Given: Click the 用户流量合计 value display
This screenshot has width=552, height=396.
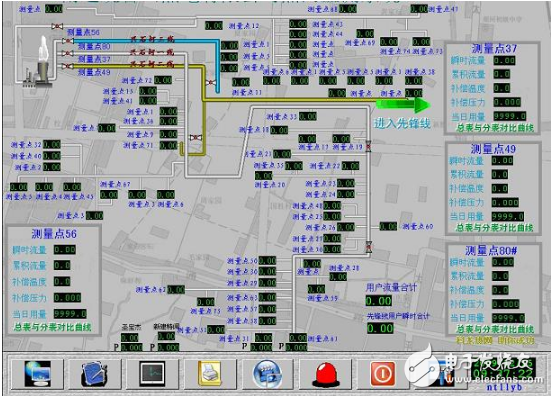Looking at the screenshot, I should pos(379,301).
